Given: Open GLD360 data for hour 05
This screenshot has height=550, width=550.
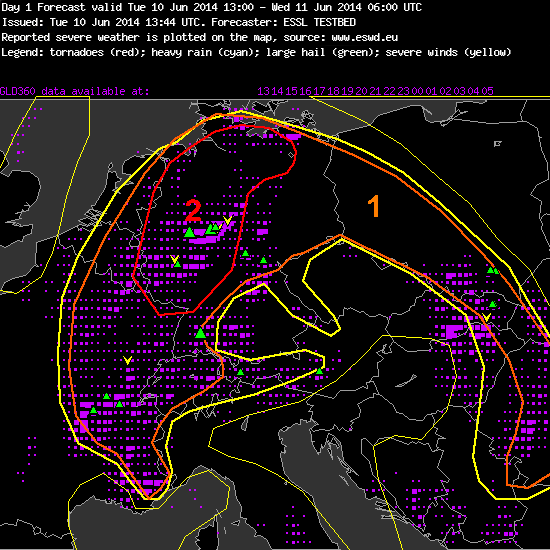Looking at the screenshot, I should [488, 91].
